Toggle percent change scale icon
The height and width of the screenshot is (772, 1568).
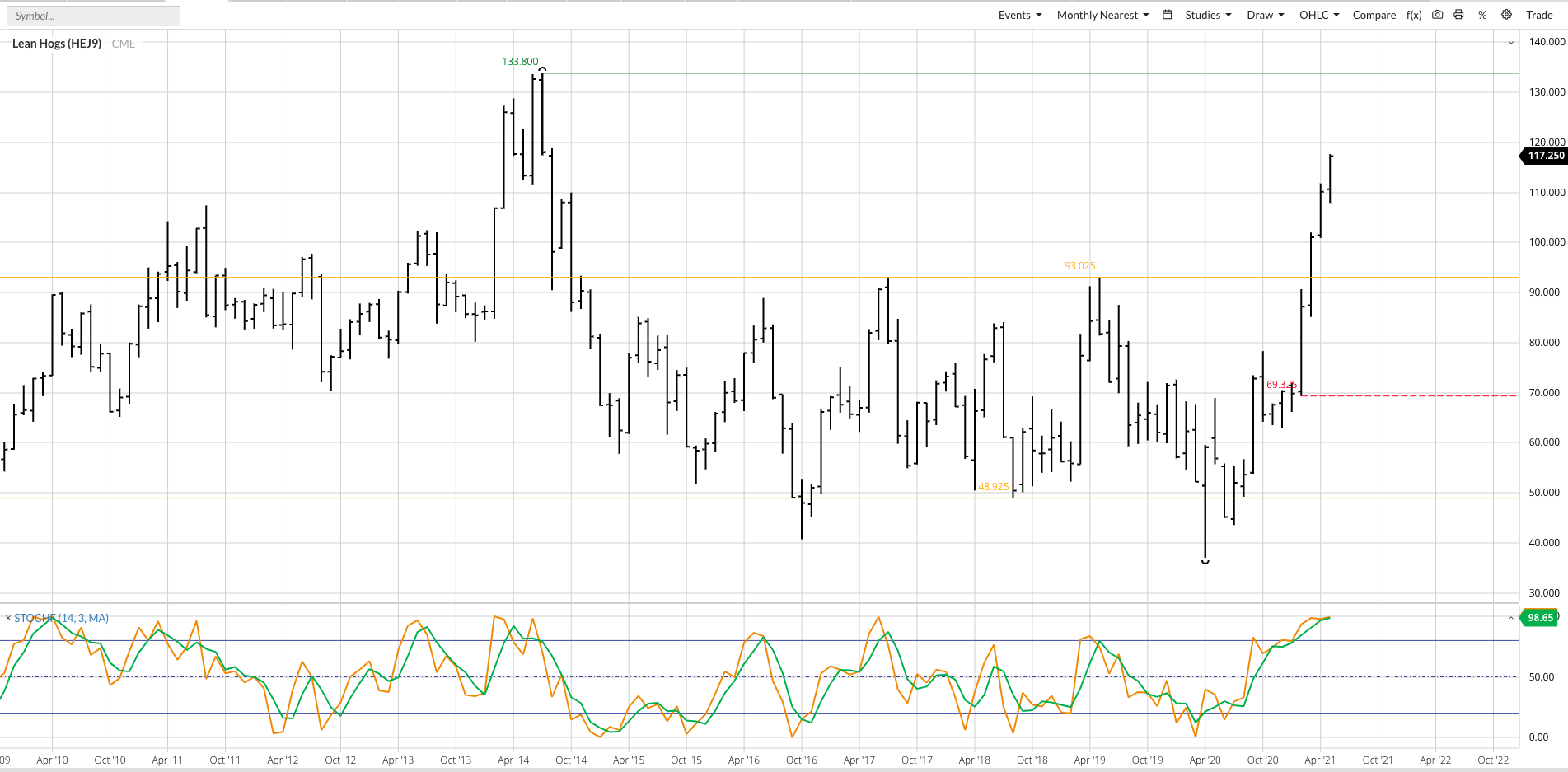[x=1482, y=15]
